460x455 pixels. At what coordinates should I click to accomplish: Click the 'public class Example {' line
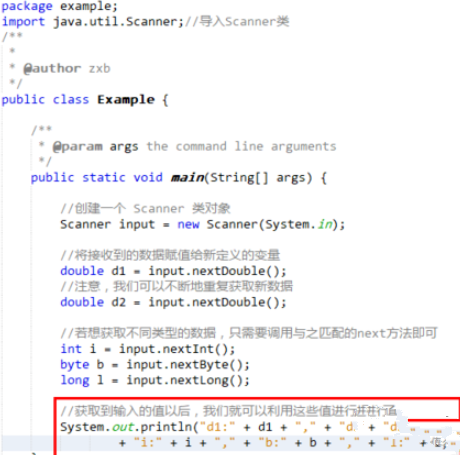coord(85,100)
